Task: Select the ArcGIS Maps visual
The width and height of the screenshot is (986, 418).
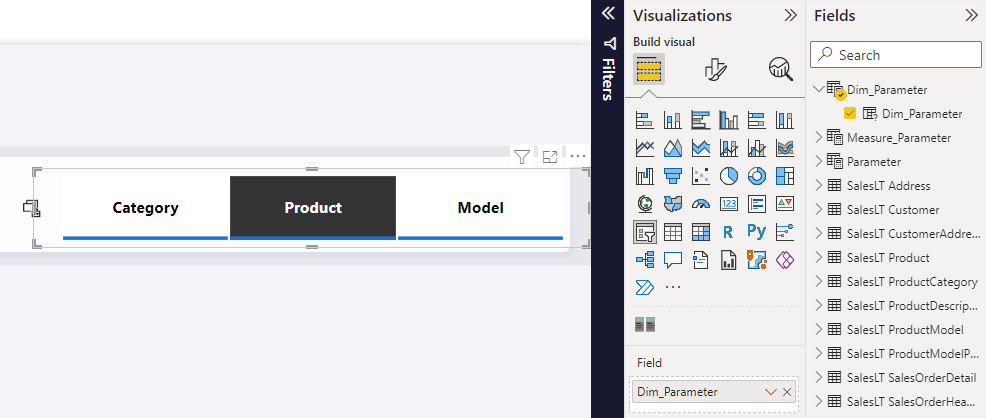Action: click(756, 260)
